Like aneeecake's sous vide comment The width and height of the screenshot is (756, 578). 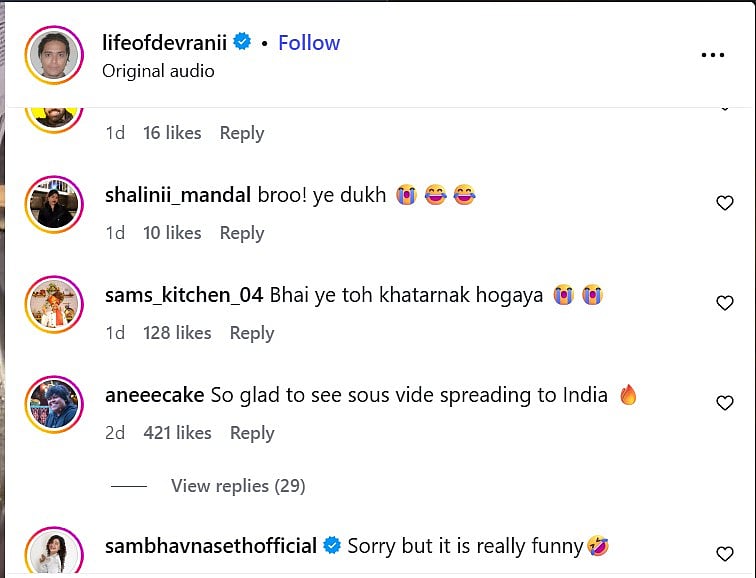pos(725,403)
